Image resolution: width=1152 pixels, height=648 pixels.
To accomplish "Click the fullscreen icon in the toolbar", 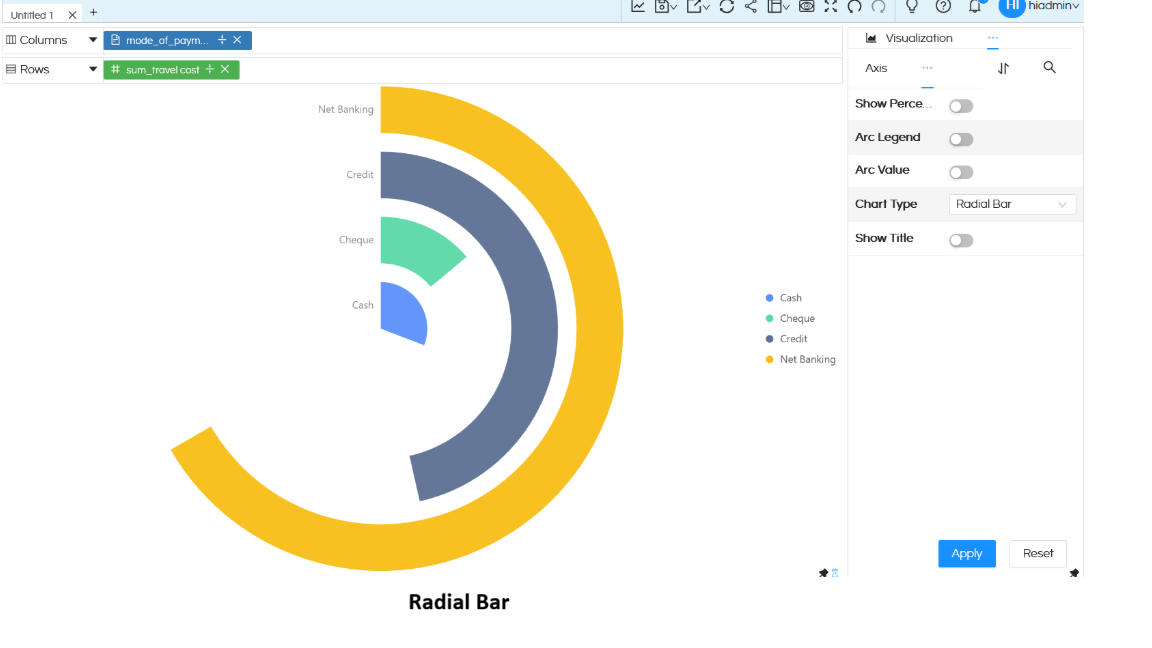I will pos(830,7).
